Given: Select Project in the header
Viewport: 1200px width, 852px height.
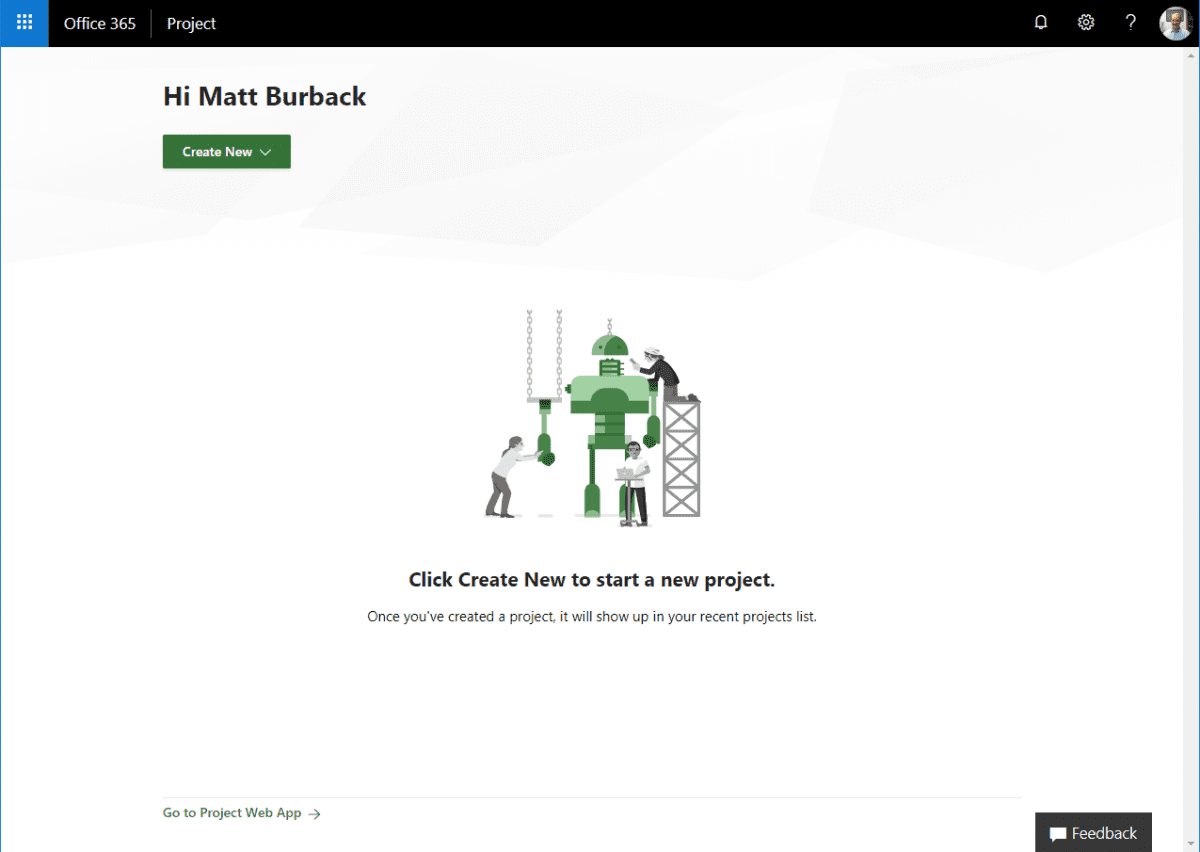Looking at the screenshot, I should 190,23.
